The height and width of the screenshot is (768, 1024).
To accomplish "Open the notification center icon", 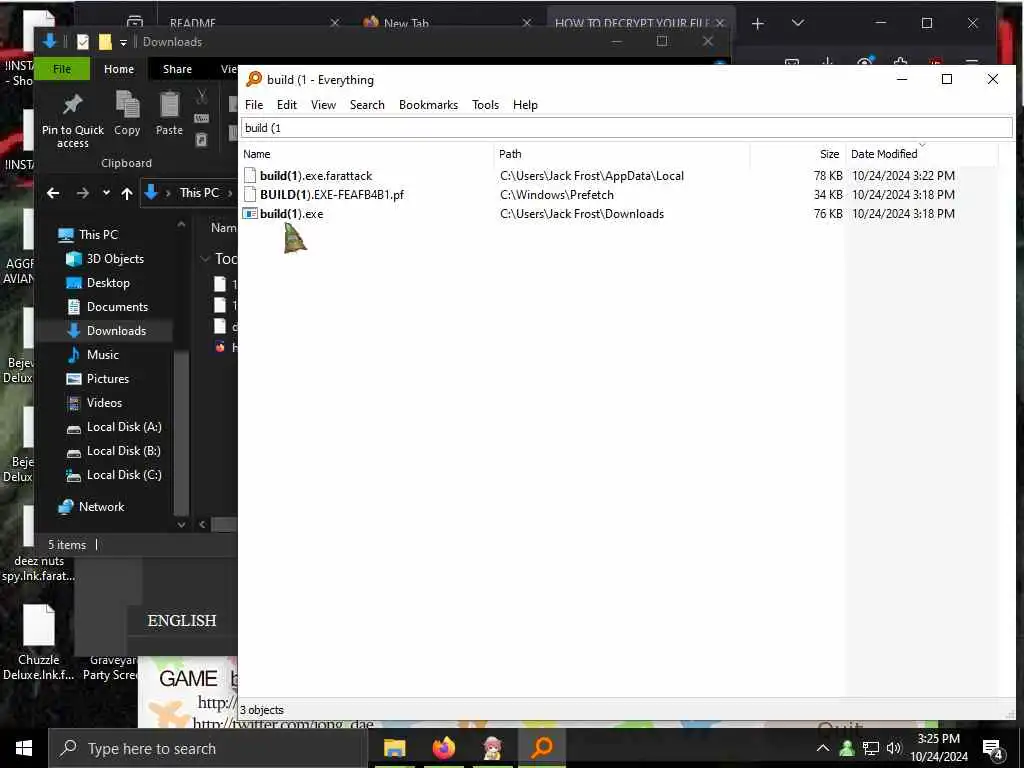I will [993, 750].
